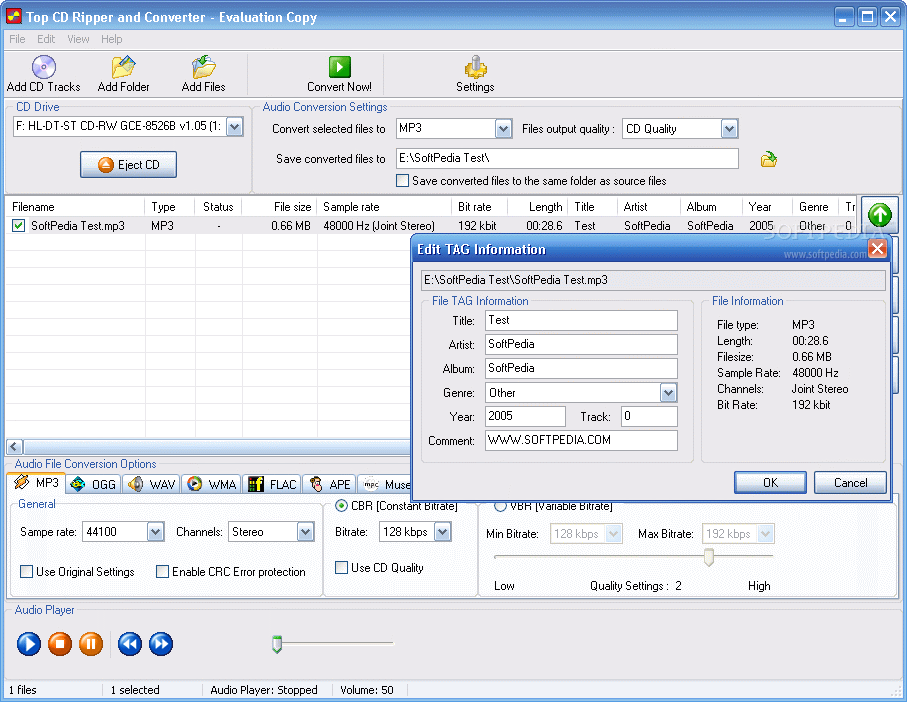Open the CD Drive dropdown
This screenshot has height=702, width=907.
pyautogui.click(x=234, y=127)
